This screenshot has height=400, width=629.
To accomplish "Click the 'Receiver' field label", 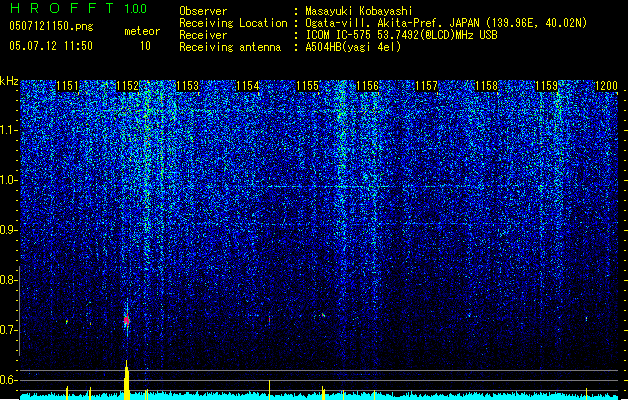I will (203, 35).
